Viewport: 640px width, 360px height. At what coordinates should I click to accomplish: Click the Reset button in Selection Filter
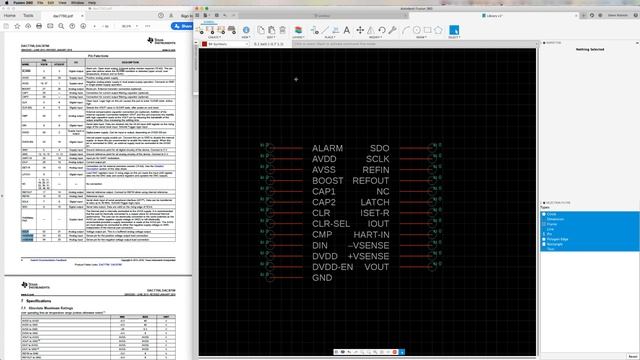pyautogui.click(x=633, y=356)
